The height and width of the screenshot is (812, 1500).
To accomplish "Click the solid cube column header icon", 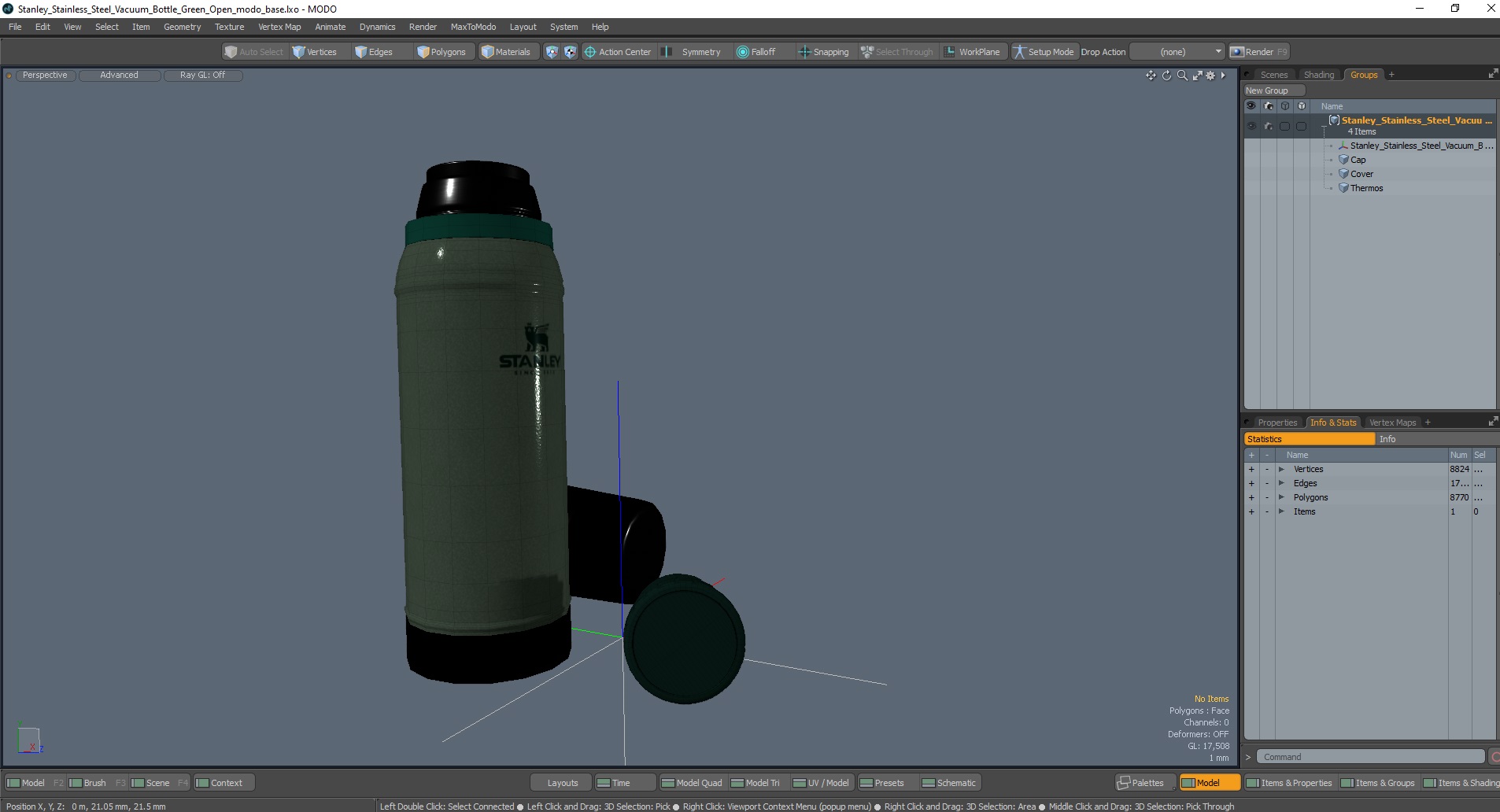I will pyautogui.click(x=1301, y=106).
